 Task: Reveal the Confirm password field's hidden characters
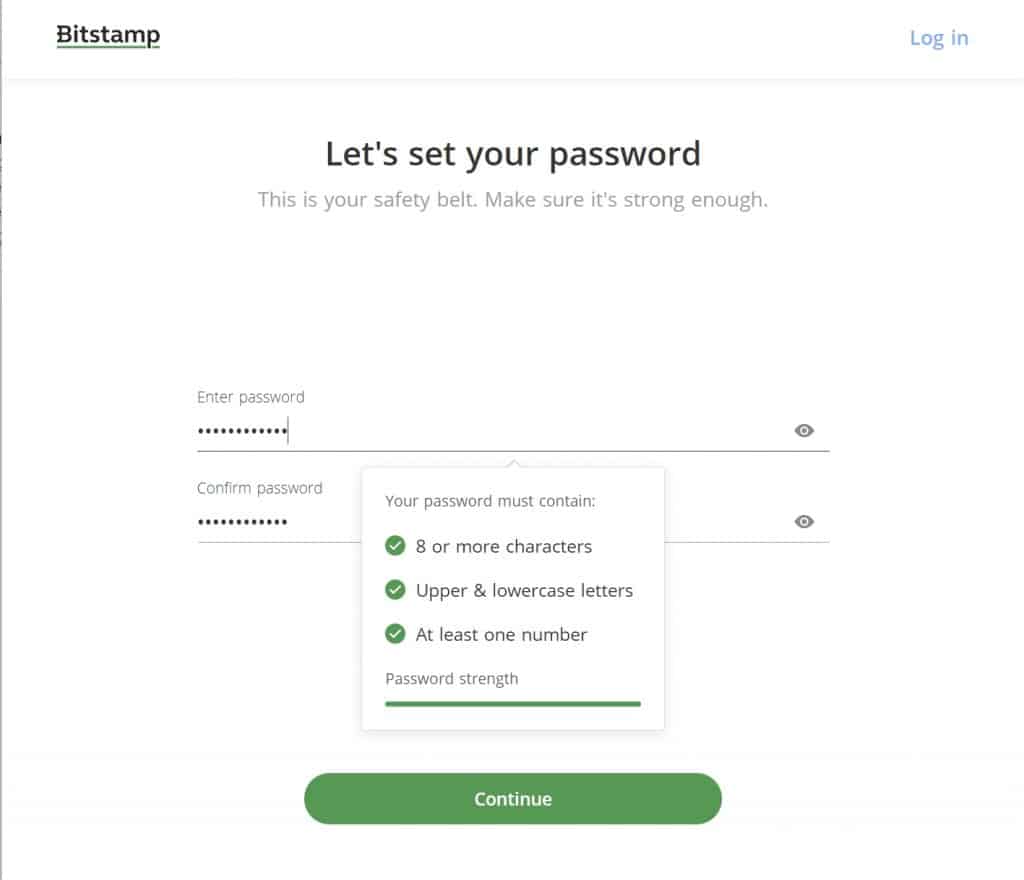804,522
